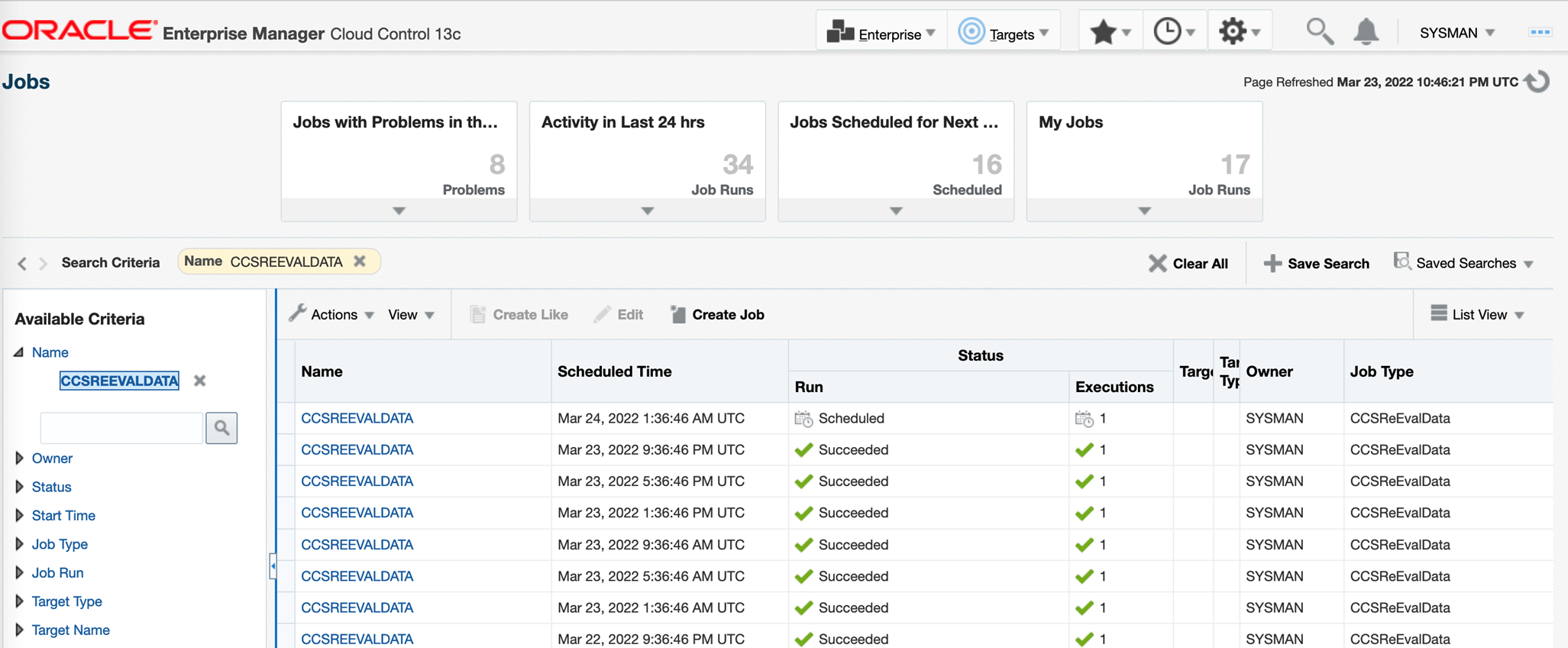1568x648 pixels.
Task: Open the Enterprise menu
Action: (x=881, y=33)
